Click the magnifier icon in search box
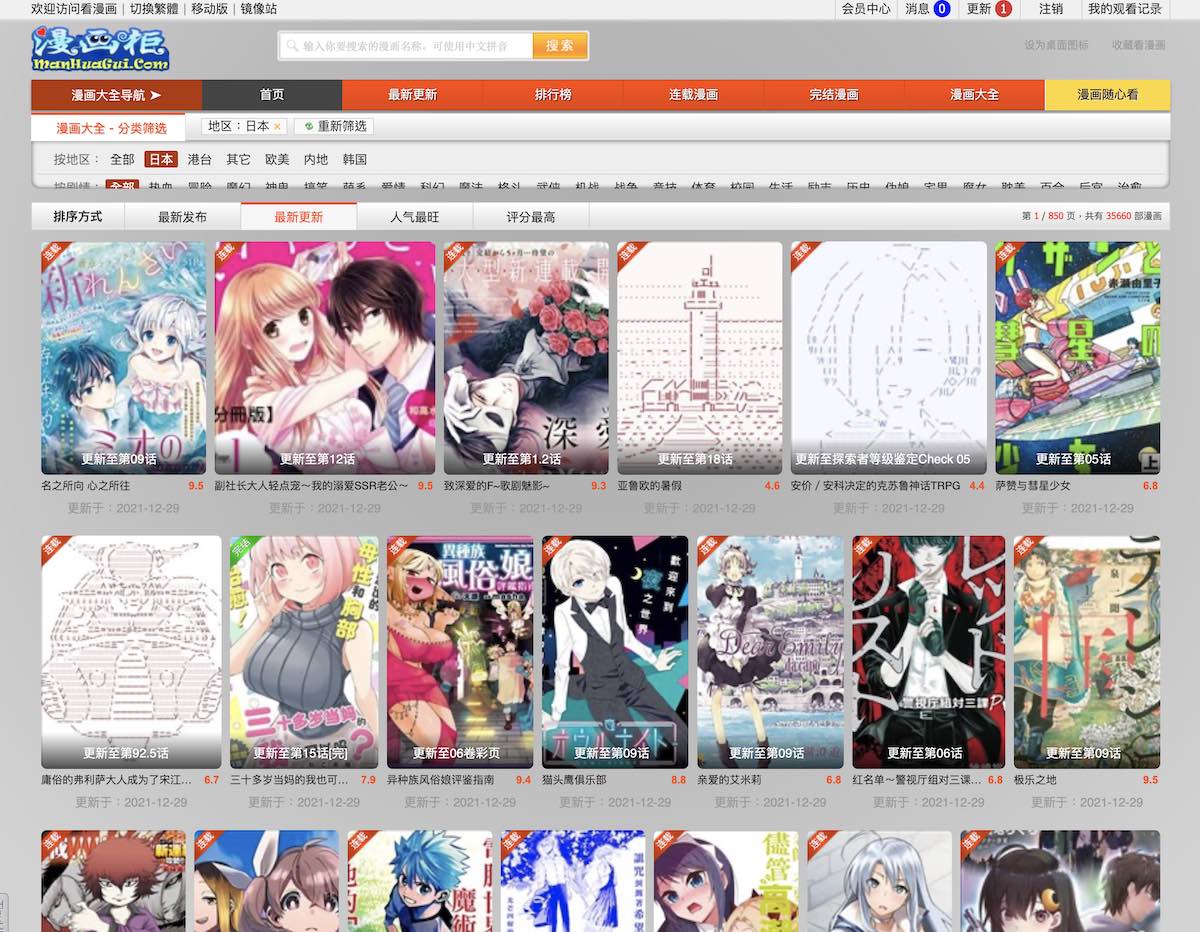Viewport: 1200px width, 932px height. (x=292, y=46)
